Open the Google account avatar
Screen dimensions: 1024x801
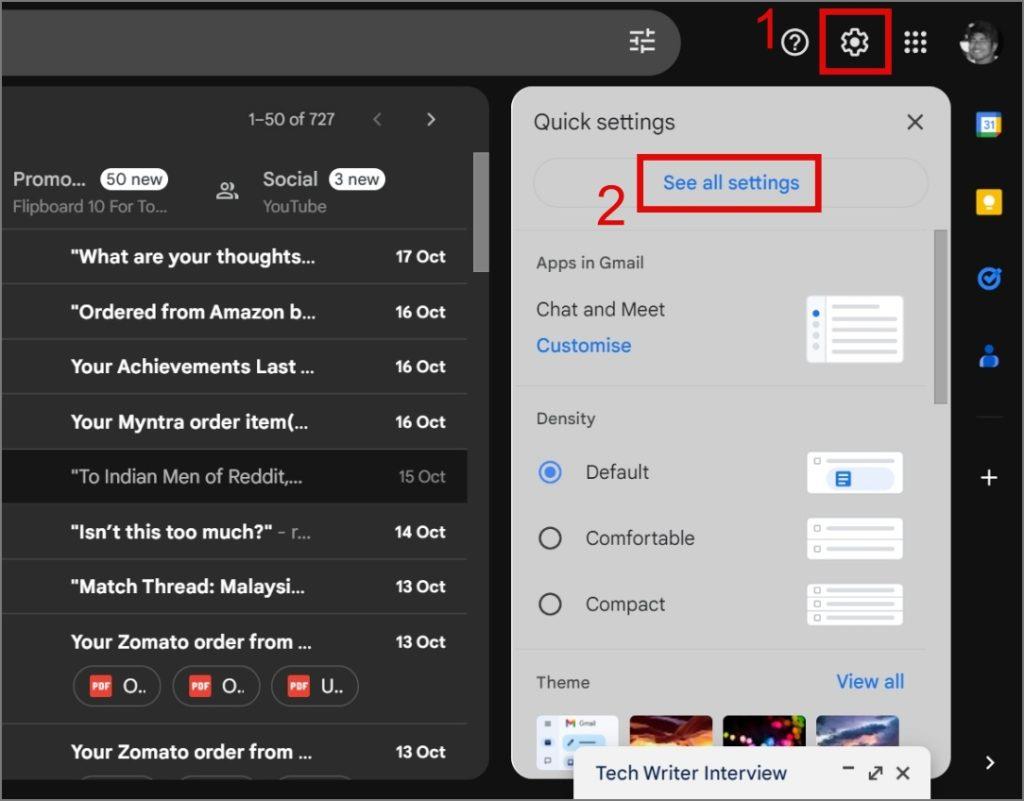click(980, 42)
